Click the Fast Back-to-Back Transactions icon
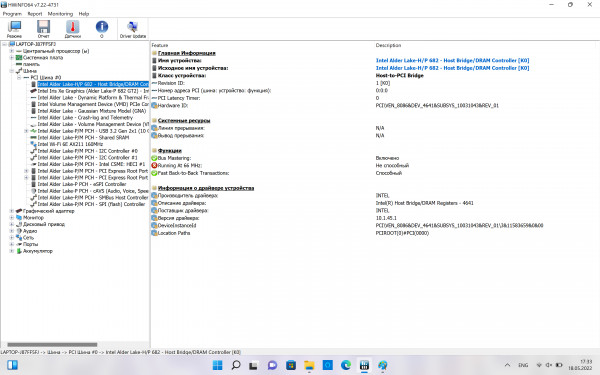This screenshot has width=600, height=375. [154, 173]
